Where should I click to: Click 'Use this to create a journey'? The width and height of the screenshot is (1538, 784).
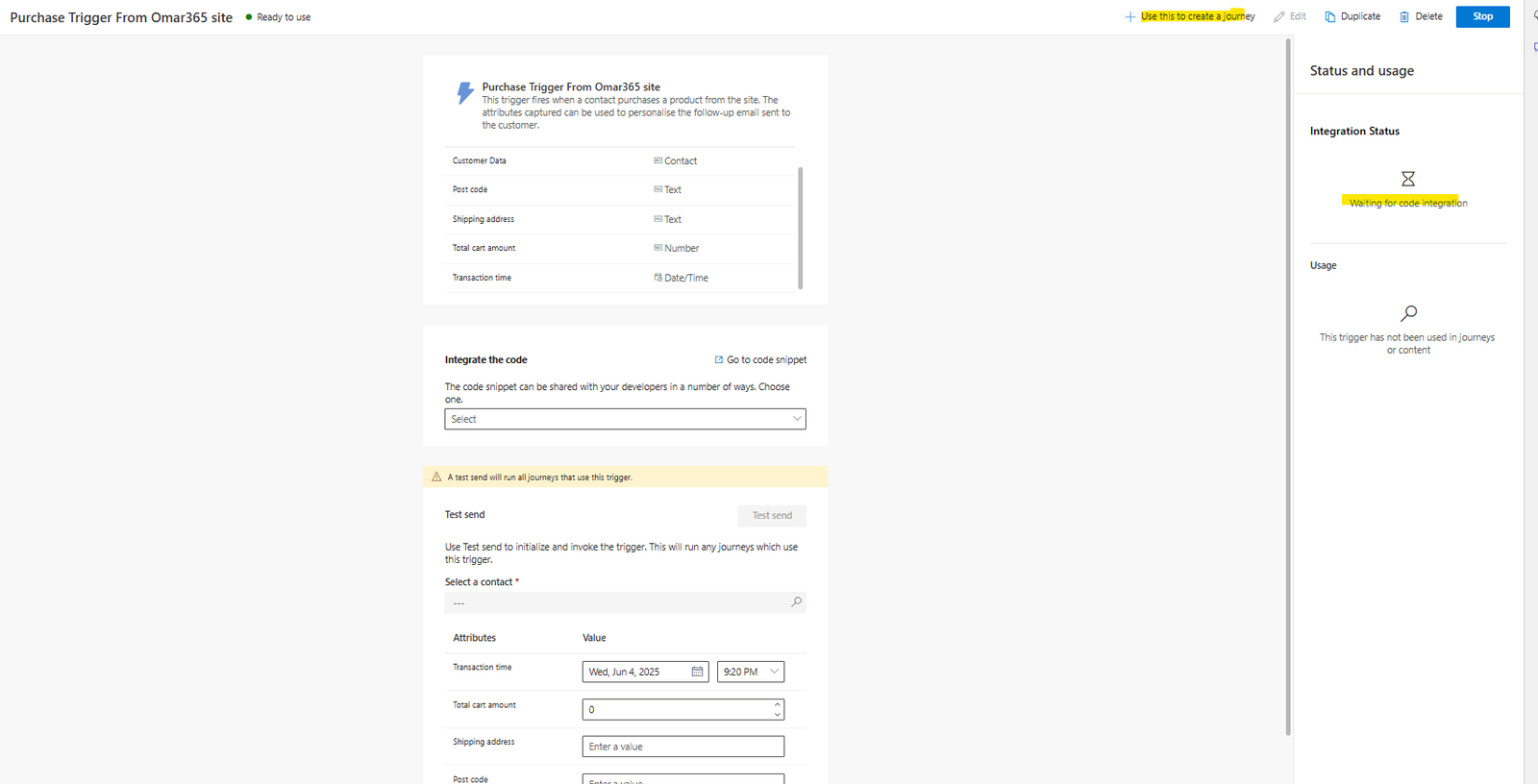[x=1198, y=16]
